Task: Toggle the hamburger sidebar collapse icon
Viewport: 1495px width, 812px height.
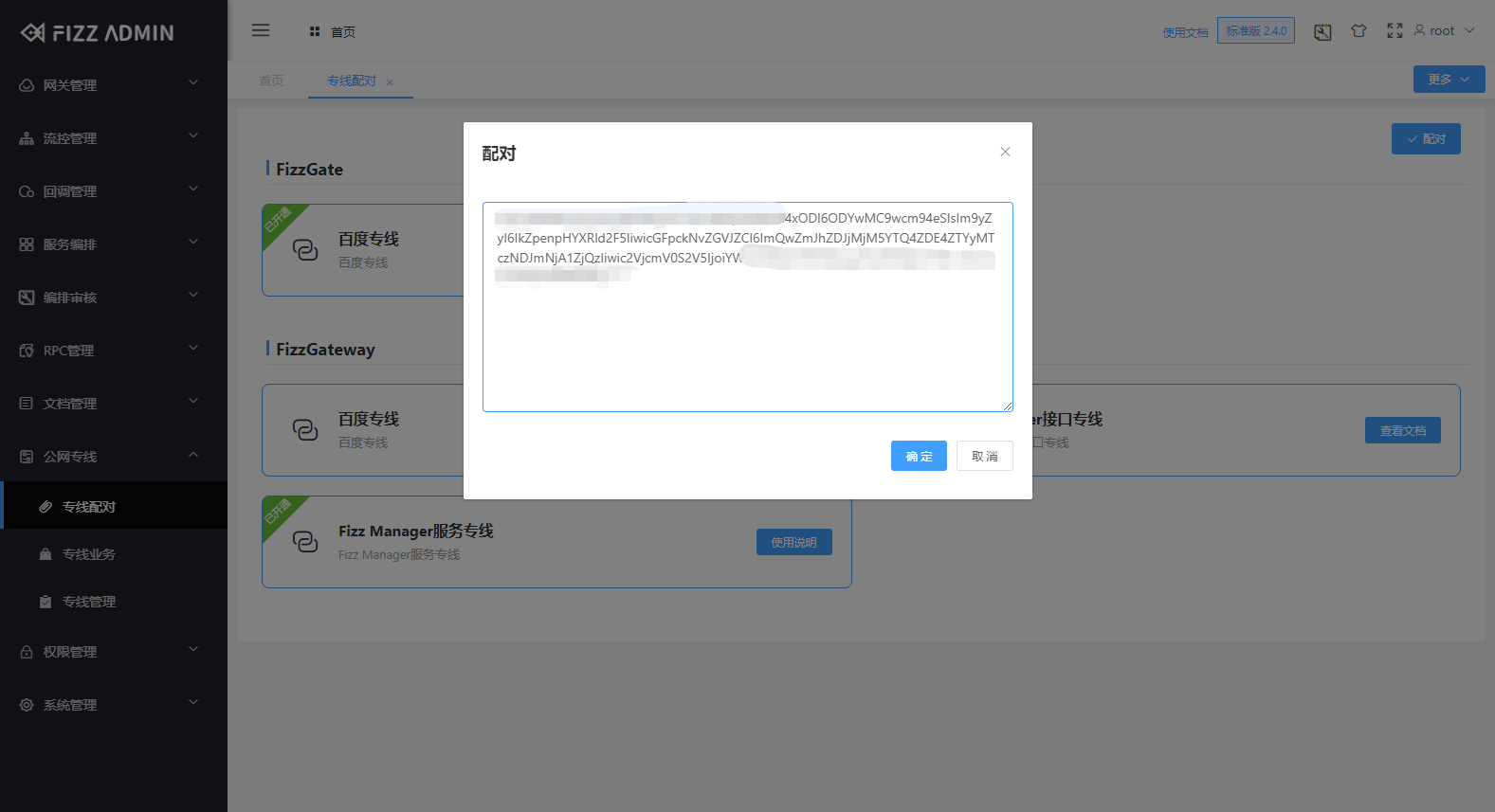Action: tap(261, 30)
